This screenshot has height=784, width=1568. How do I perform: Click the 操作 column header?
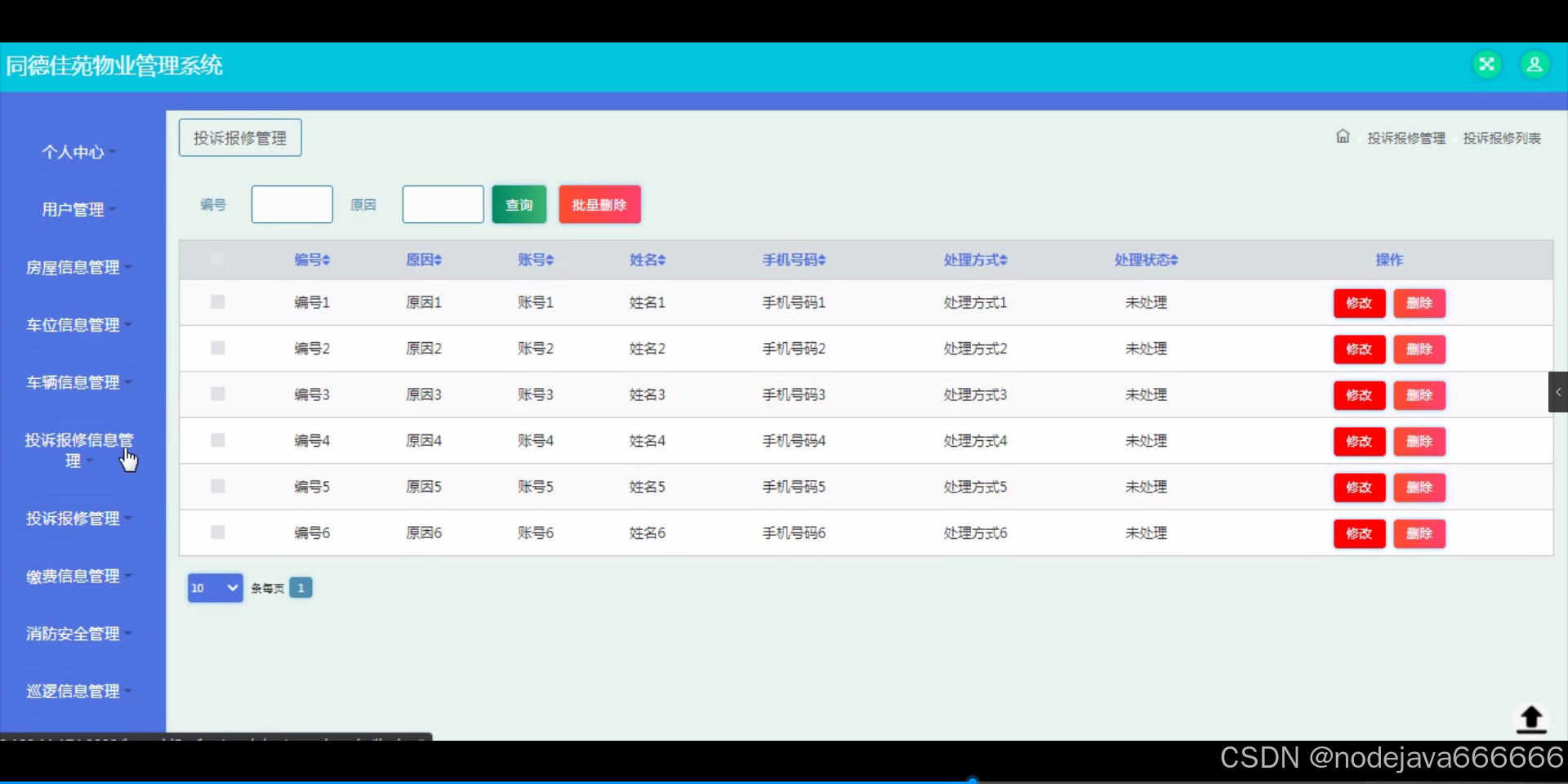[x=1389, y=260]
